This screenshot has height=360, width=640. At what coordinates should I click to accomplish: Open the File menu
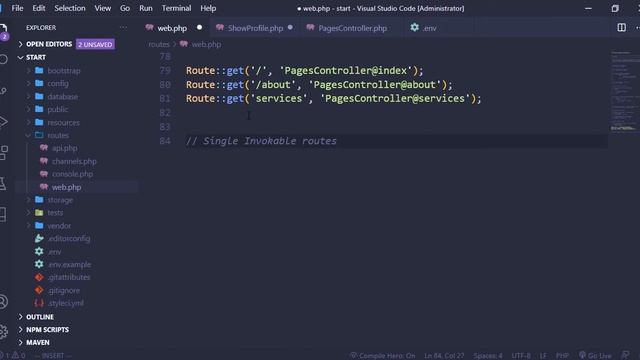(17, 8)
